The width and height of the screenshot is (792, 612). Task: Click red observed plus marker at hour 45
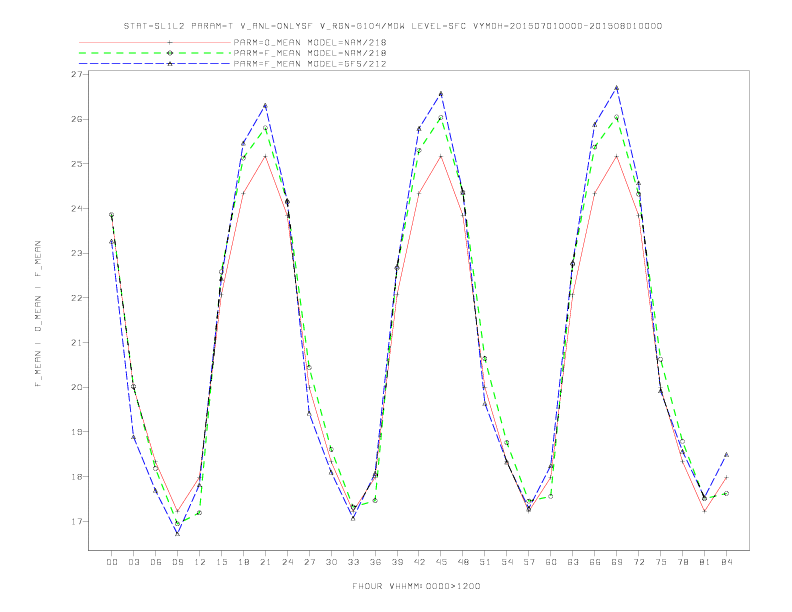tap(441, 156)
